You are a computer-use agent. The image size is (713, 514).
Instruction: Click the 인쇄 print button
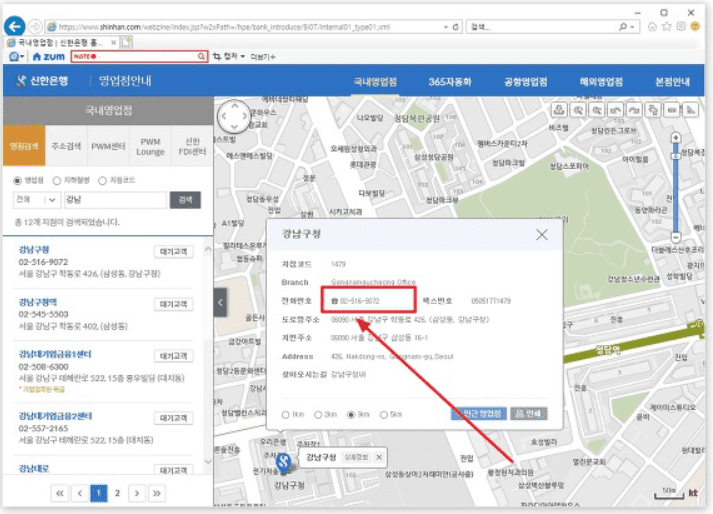coord(529,413)
